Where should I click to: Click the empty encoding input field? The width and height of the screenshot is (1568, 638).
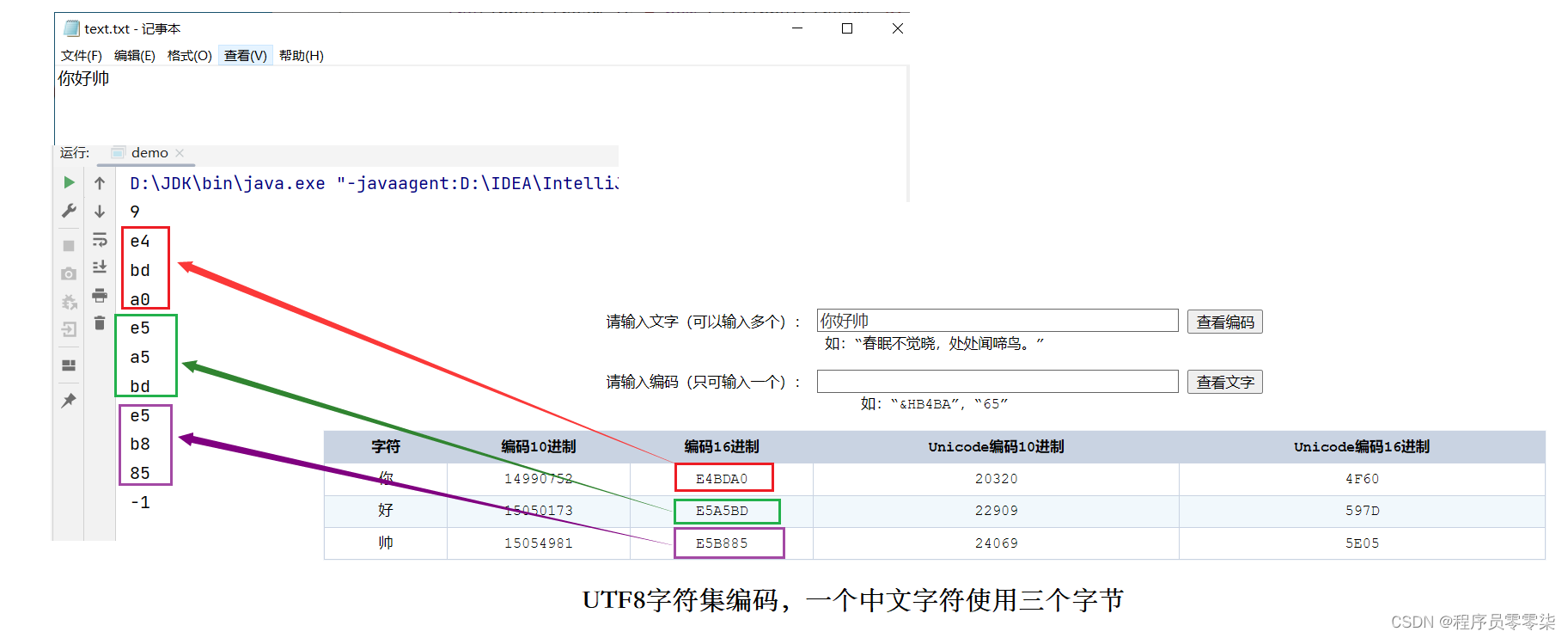point(998,381)
